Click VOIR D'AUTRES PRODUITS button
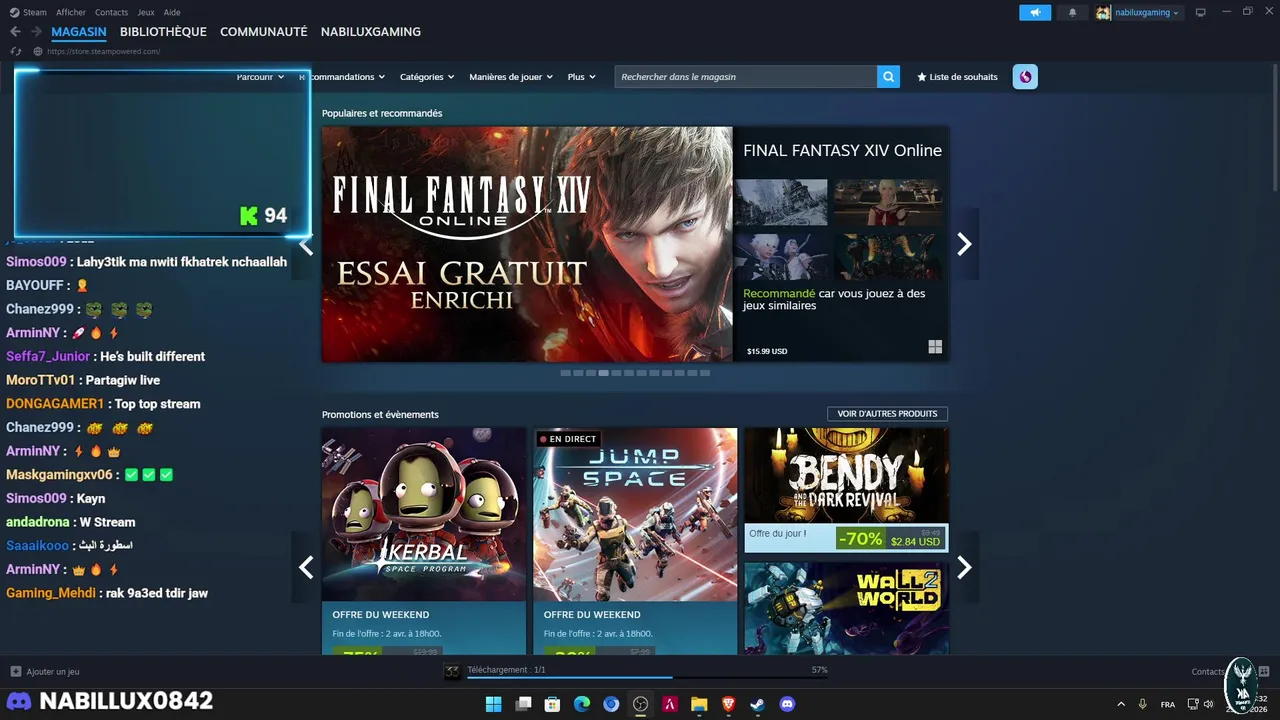The height and width of the screenshot is (720, 1280). click(887, 414)
